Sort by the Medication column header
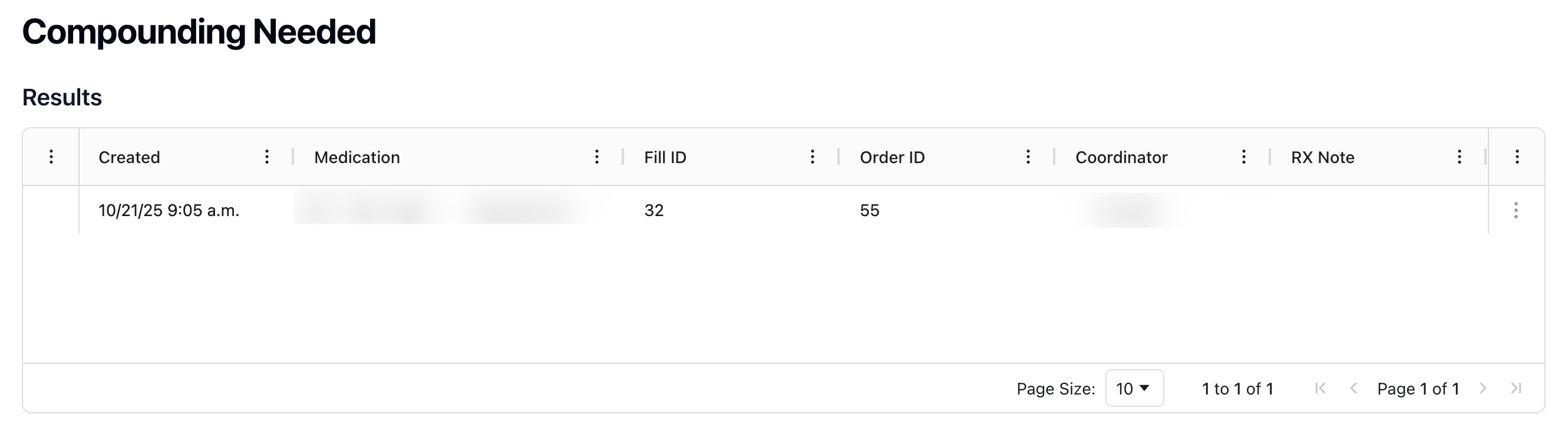 [x=356, y=157]
